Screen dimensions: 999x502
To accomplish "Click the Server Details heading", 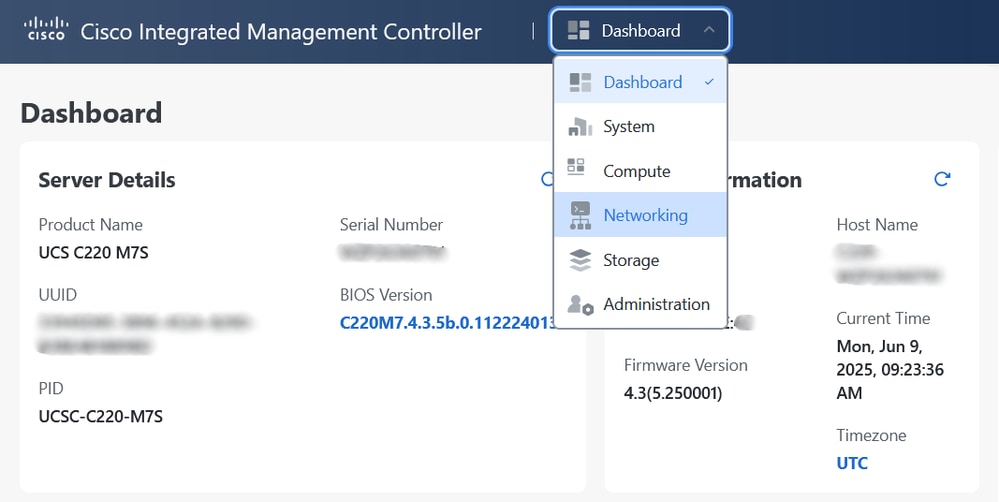I will (x=107, y=180).
